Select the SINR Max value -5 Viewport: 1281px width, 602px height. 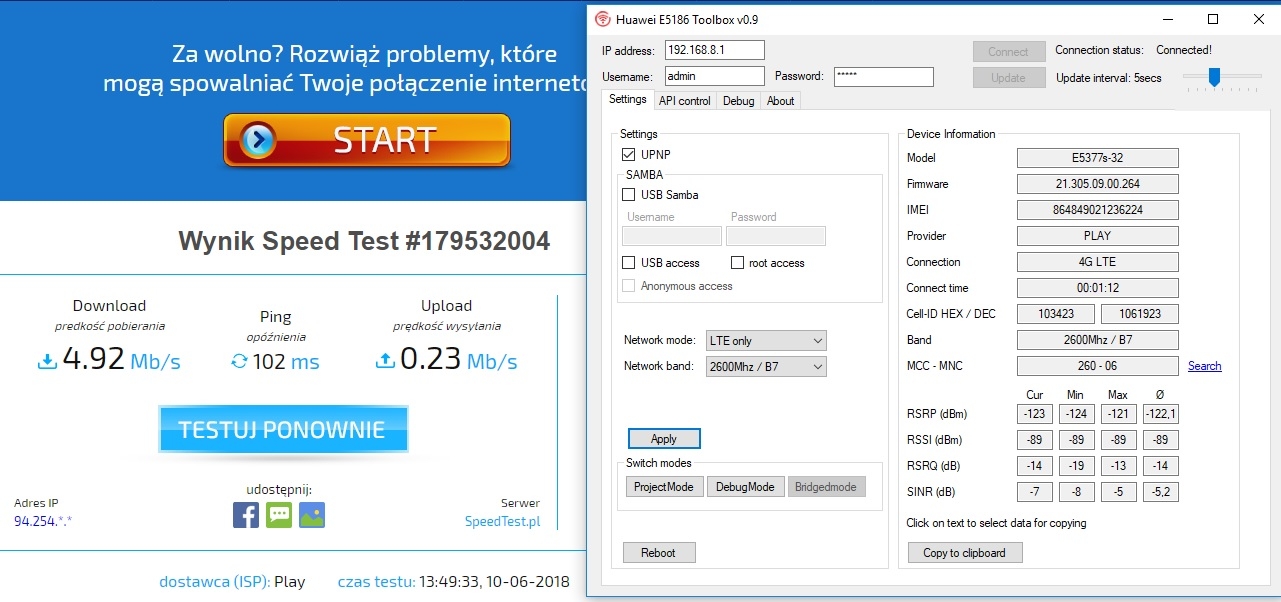pyautogui.click(x=1119, y=492)
